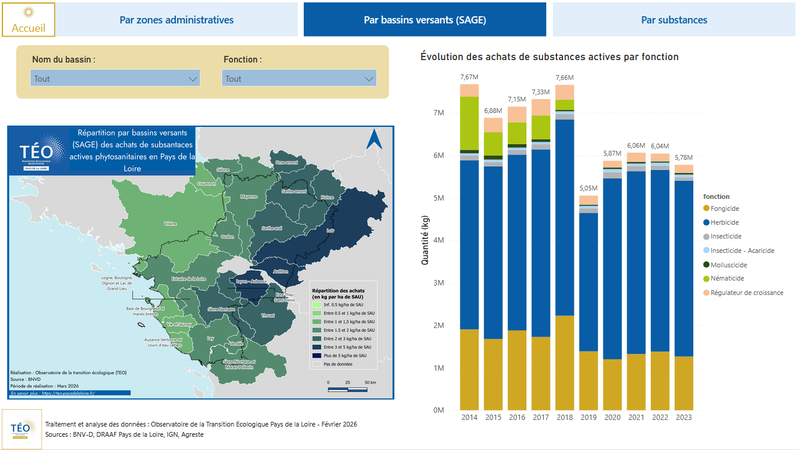This screenshot has width=799, height=450.
Task: Select the Nématicide legend marker
Action: [x=706, y=278]
